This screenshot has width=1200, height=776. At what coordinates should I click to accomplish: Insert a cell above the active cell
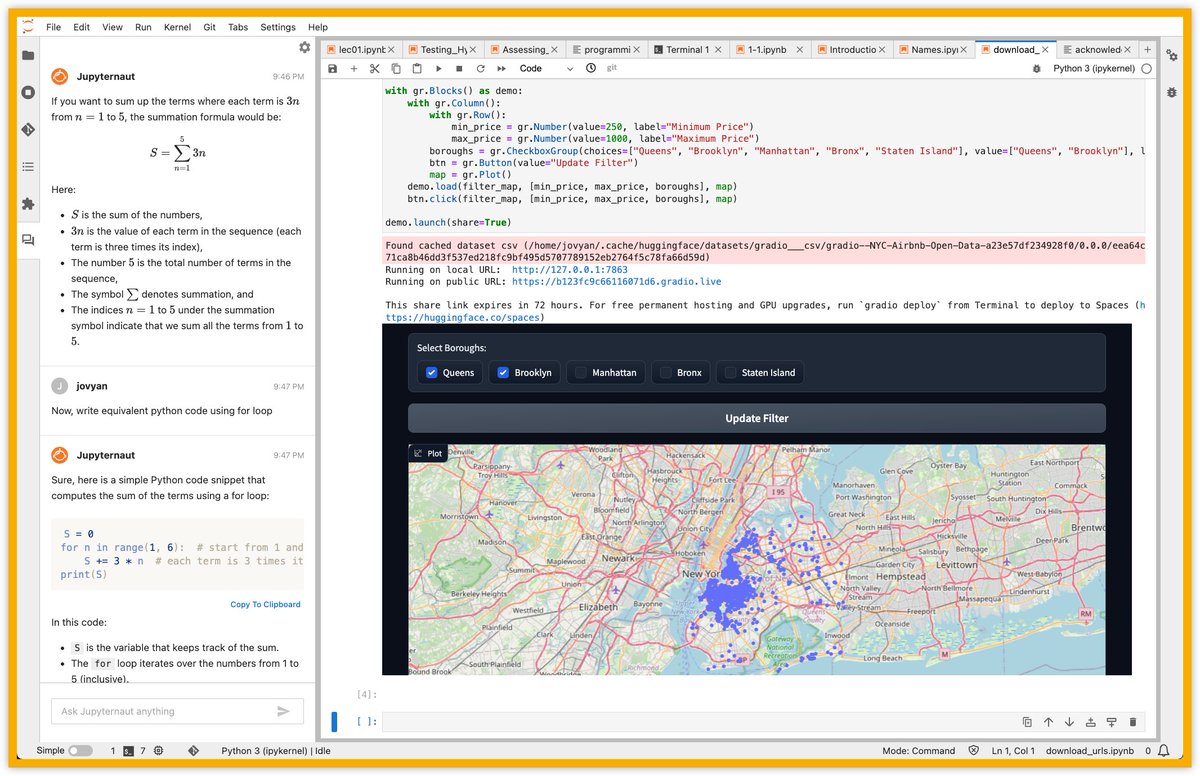[1090, 722]
